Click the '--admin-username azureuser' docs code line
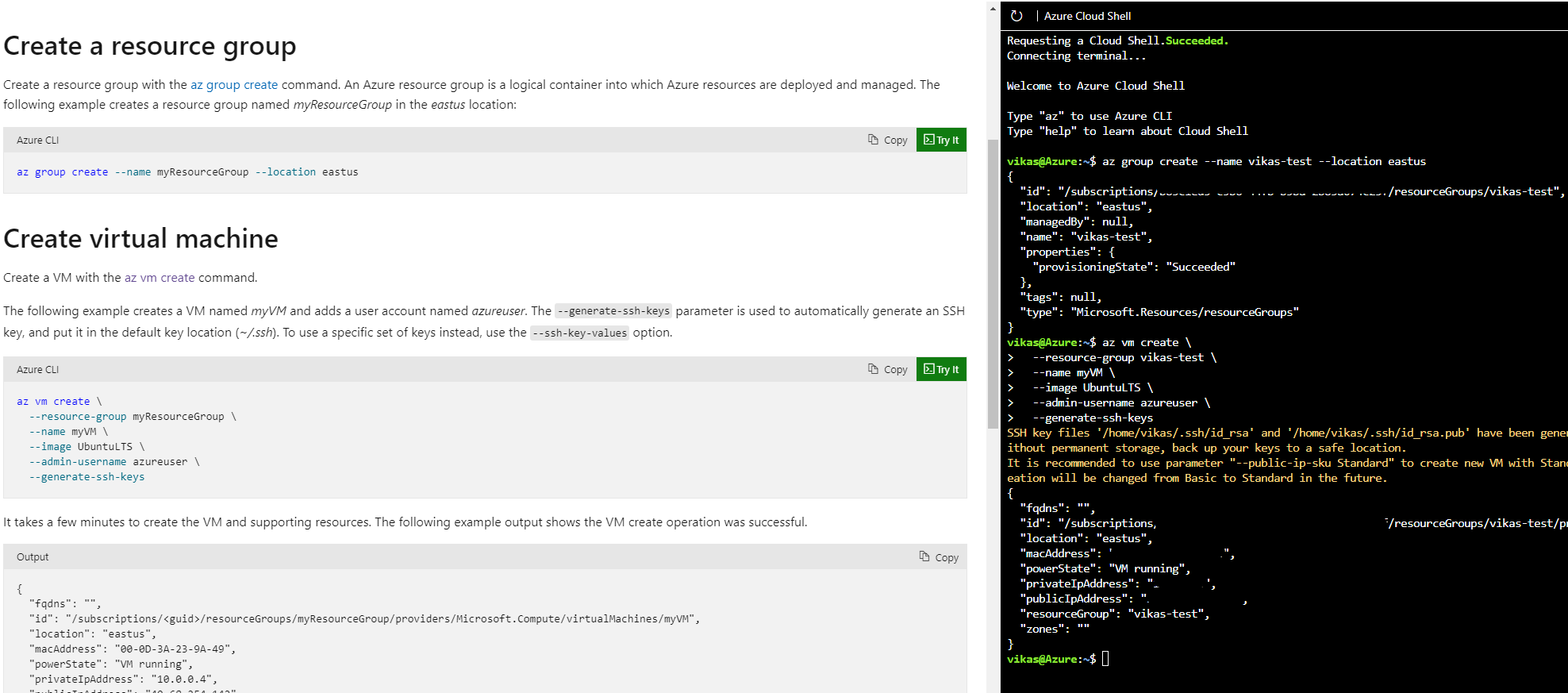Viewport: 1568px width, 693px height. click(x=114, y=462)
